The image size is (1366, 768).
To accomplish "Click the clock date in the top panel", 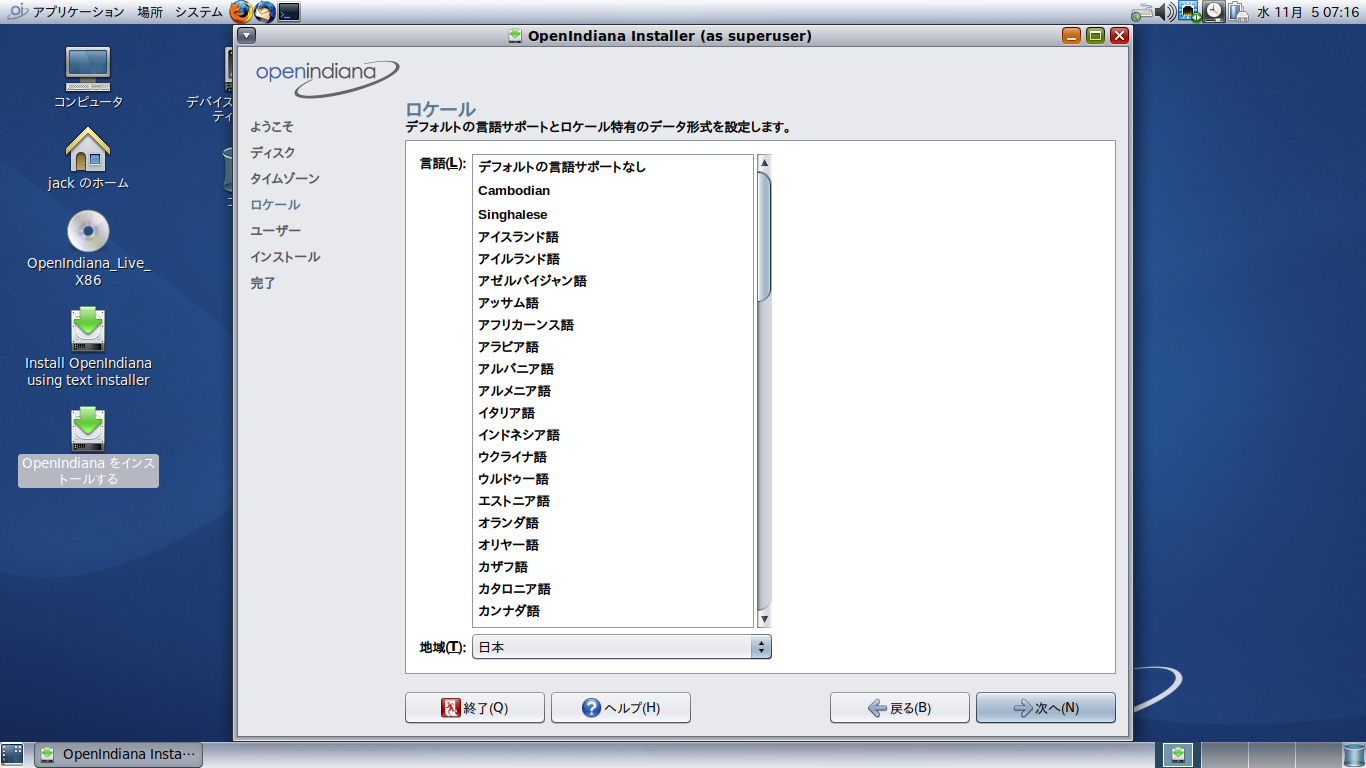I will tap(1306, 12).
